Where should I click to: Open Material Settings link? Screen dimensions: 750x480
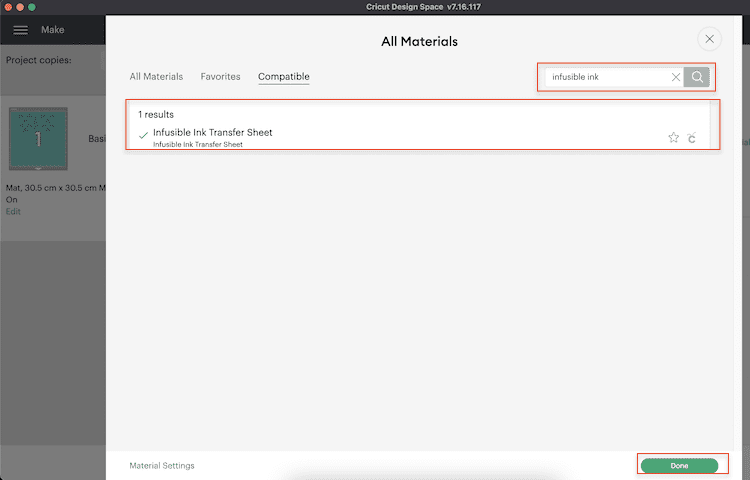pos(162,465)
